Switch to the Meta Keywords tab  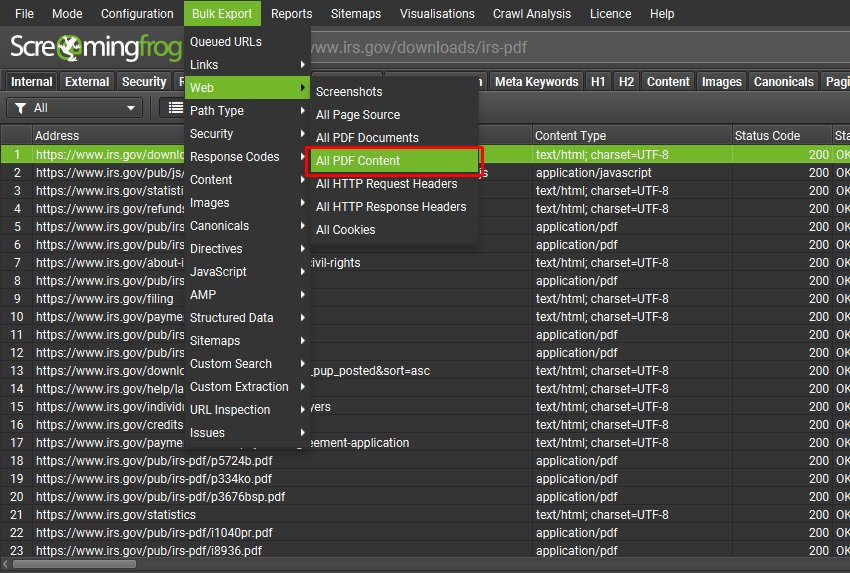tap(537, 82)
